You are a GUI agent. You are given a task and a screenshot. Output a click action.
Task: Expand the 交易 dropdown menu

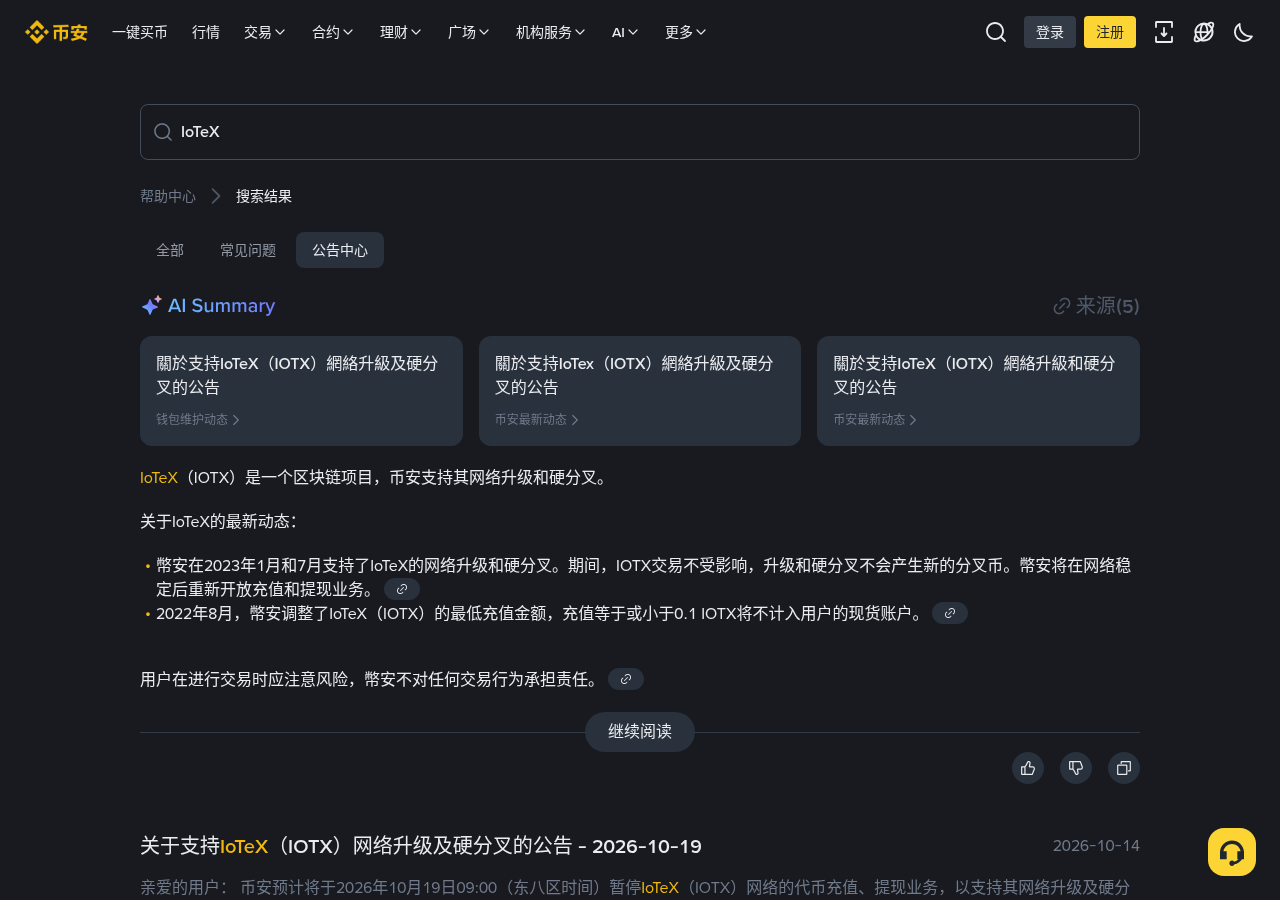click(265, 32)
